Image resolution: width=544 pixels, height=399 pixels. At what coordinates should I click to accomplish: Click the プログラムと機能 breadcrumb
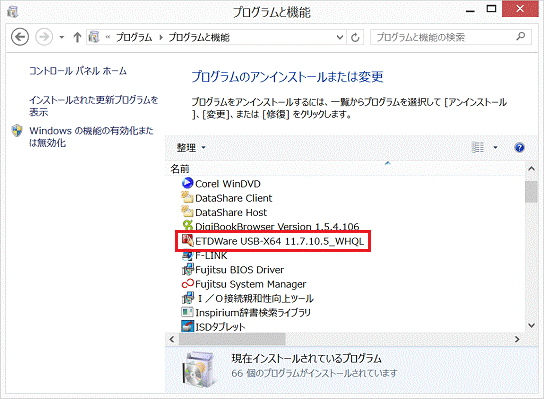199,37
